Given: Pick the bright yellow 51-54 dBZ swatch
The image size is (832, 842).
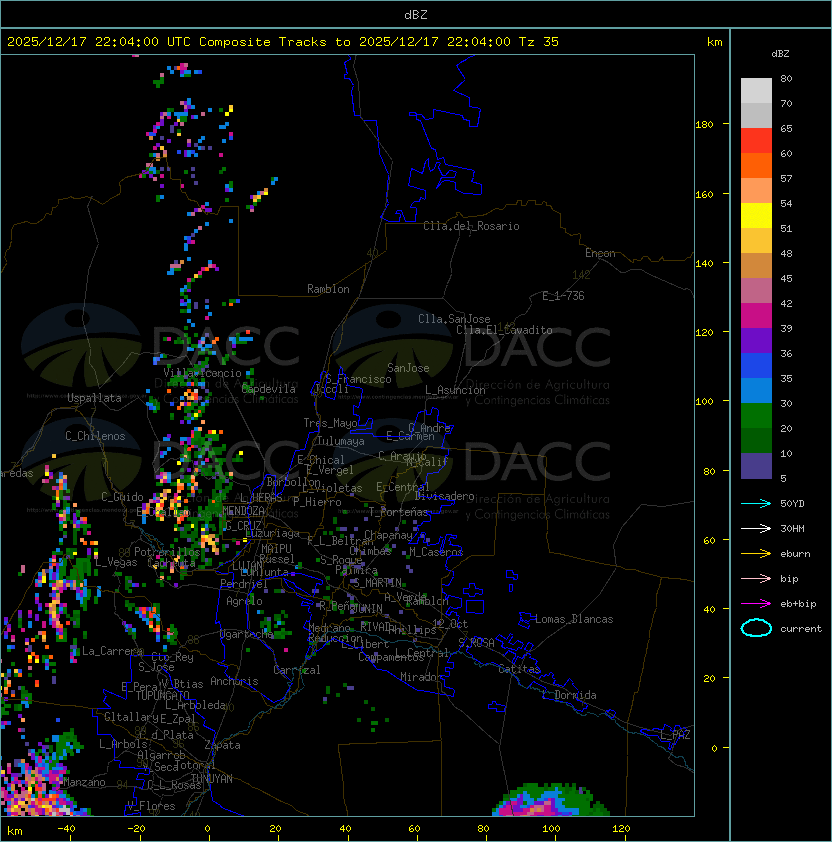Looking at the screenshot, I should pyautogui.click(x=756, y=216).
